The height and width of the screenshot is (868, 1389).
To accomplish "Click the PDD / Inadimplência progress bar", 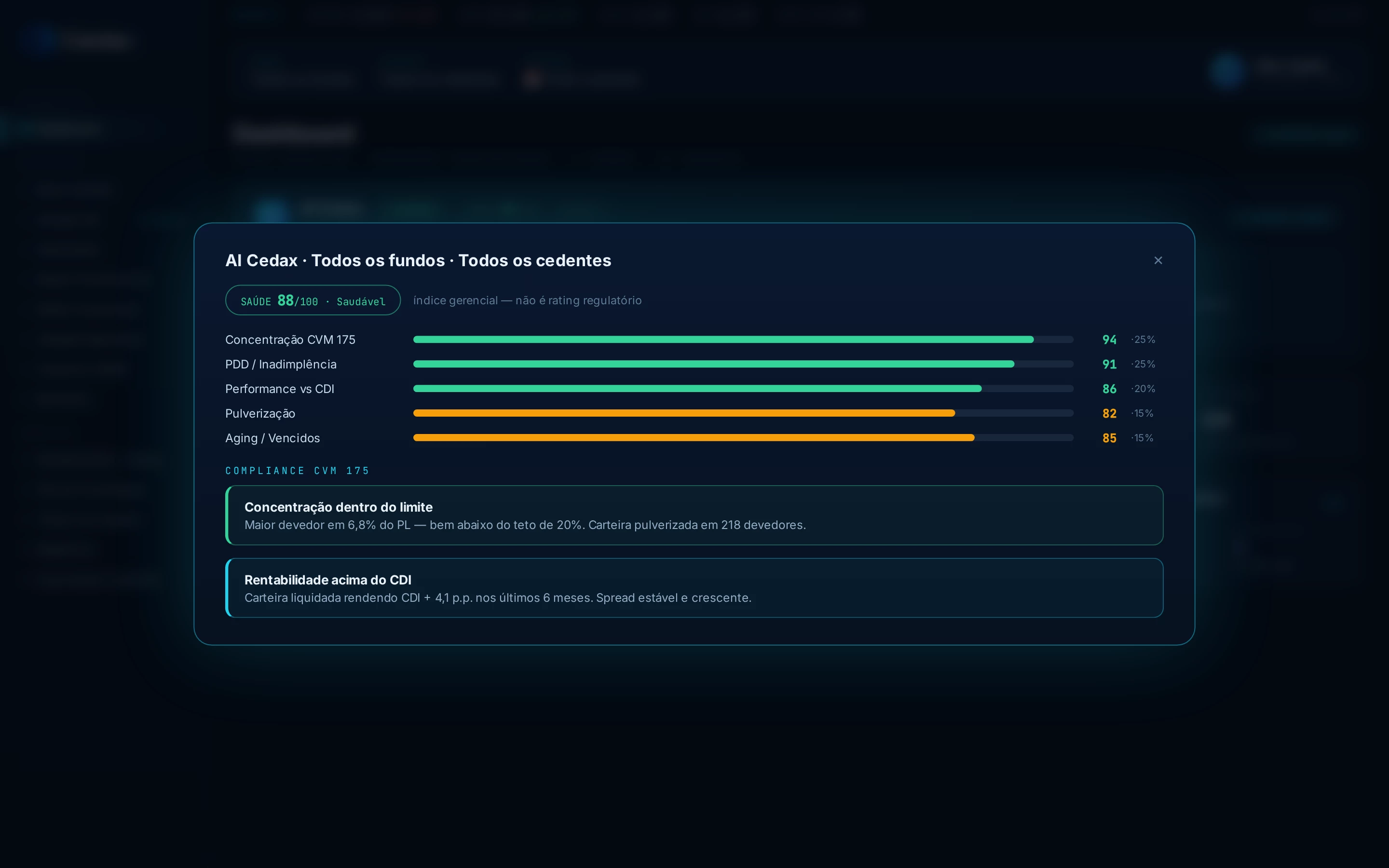I will [743, 364].
